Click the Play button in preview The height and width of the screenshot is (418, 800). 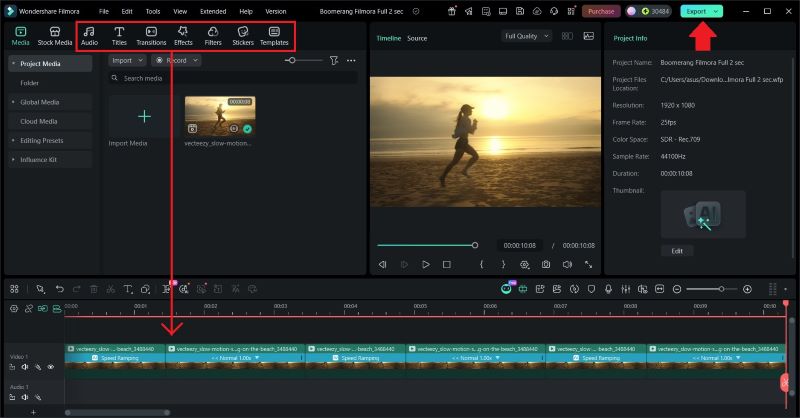tap(426, 264)
